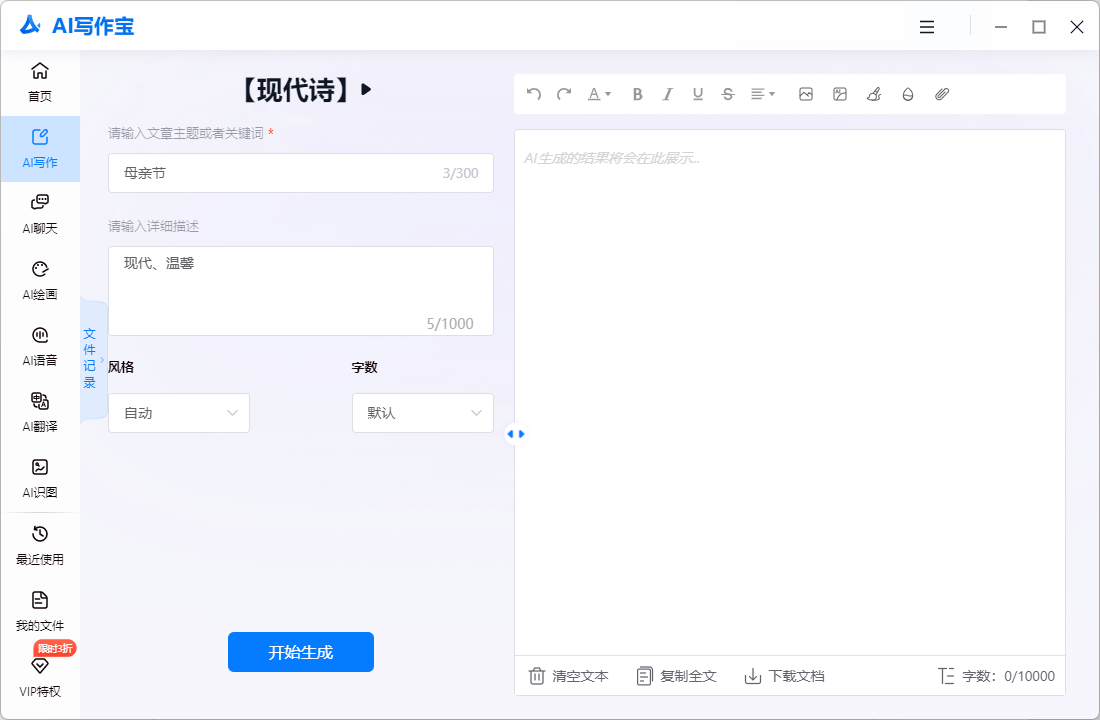Click the redo arrow in editor toolbar
This screenshot has height=720, width=1100.
[564, 94]
